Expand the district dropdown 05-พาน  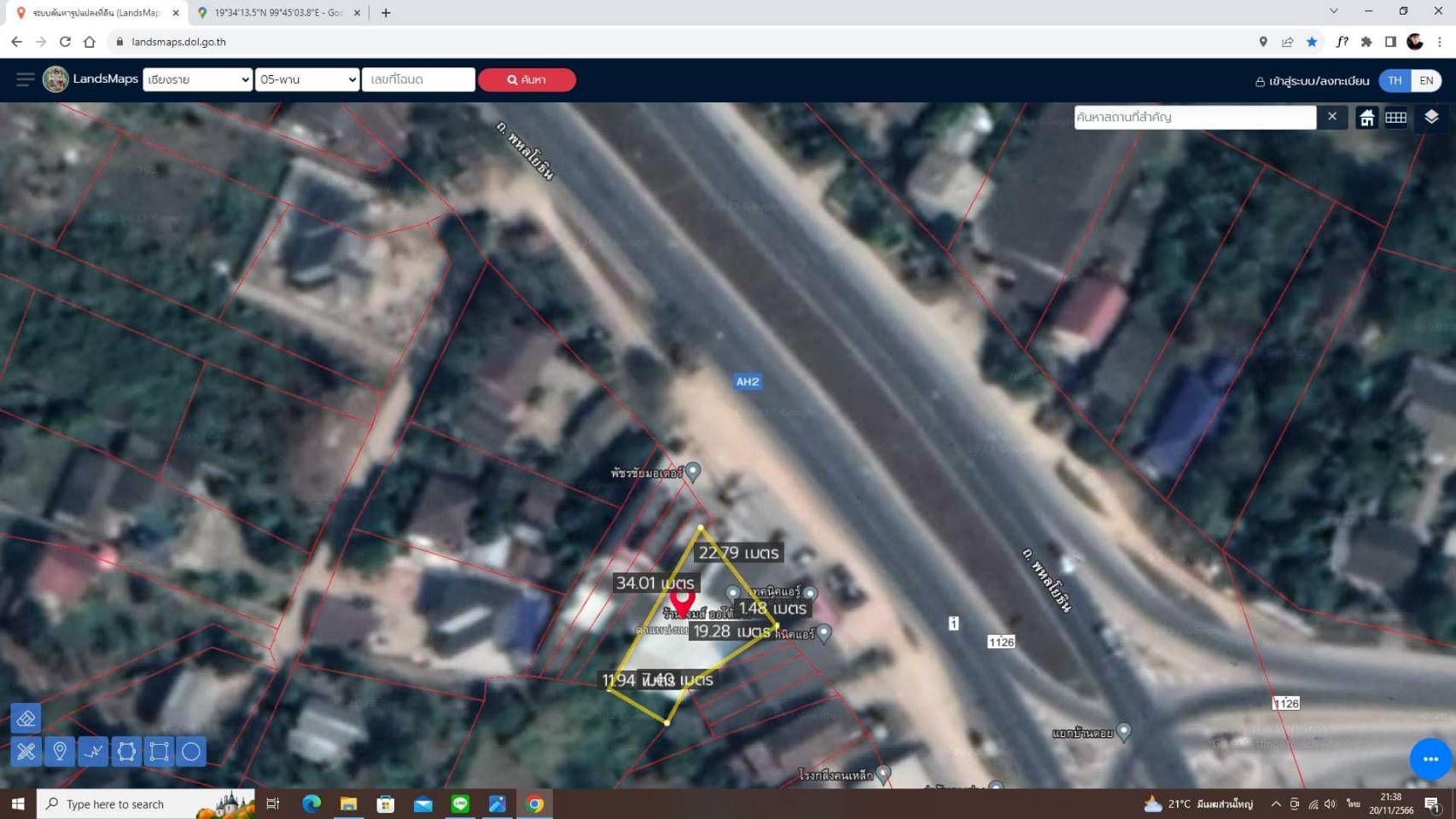coord(307,79)
